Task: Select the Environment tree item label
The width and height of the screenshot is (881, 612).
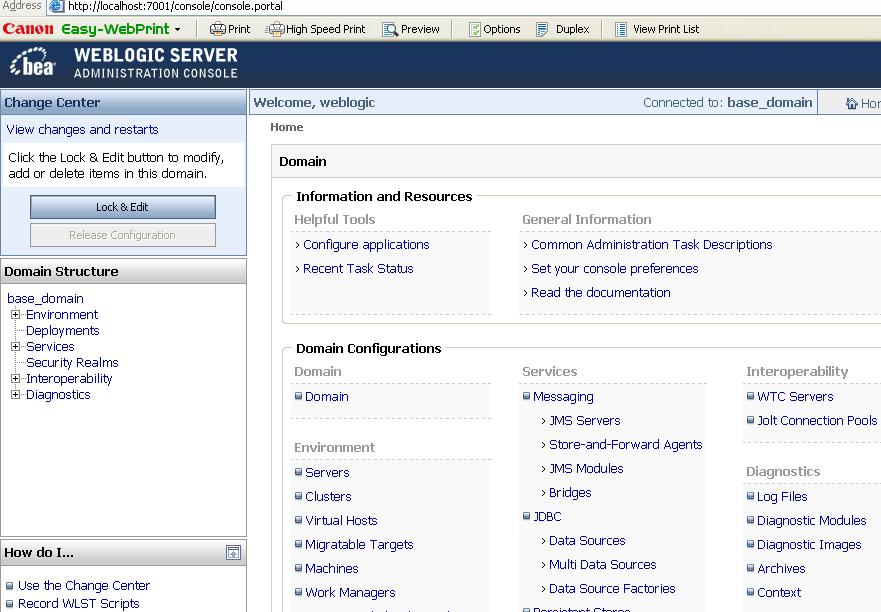Action: pyautogui.click(x=62, y=315)
